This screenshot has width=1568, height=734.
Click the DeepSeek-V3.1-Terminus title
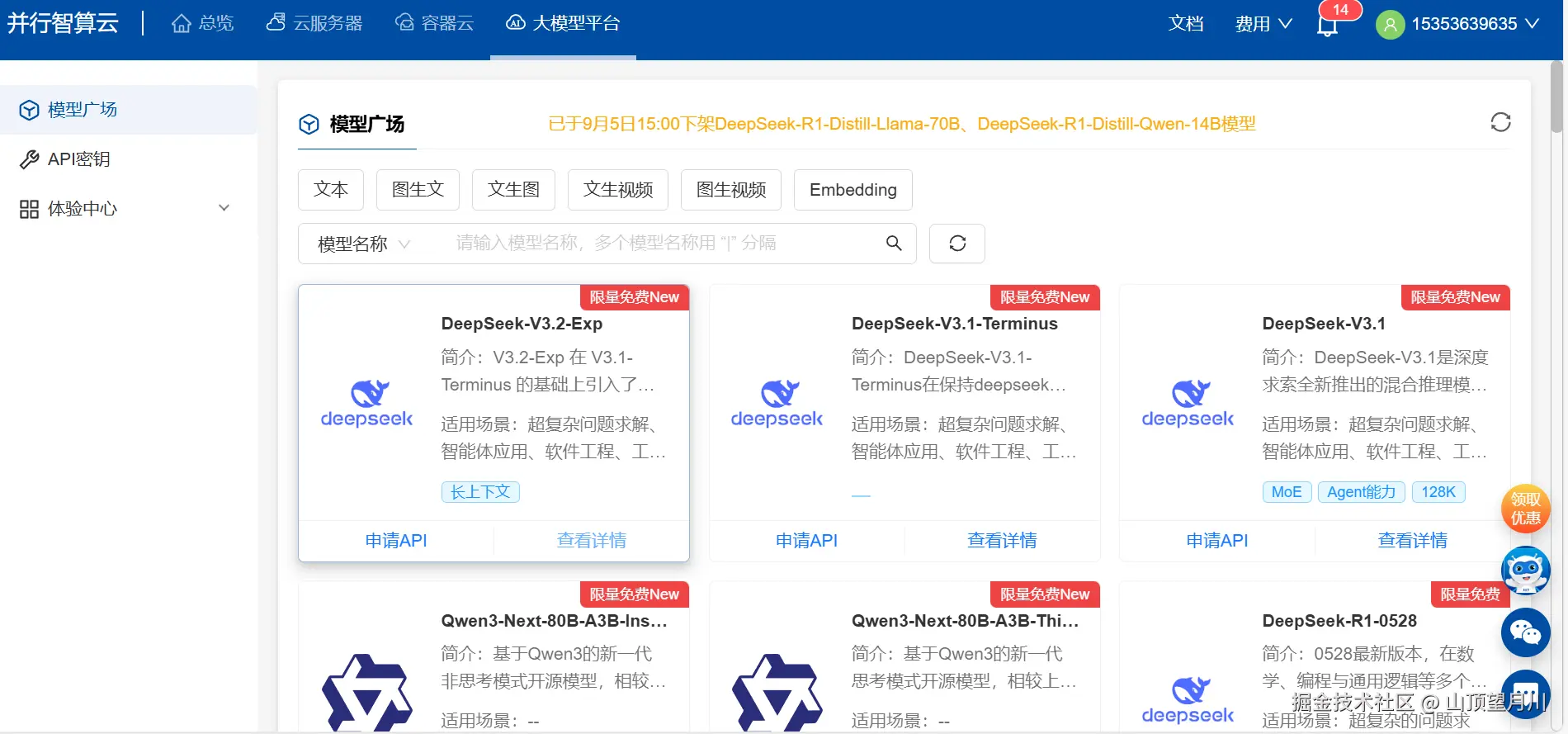(x=955, y=324)
